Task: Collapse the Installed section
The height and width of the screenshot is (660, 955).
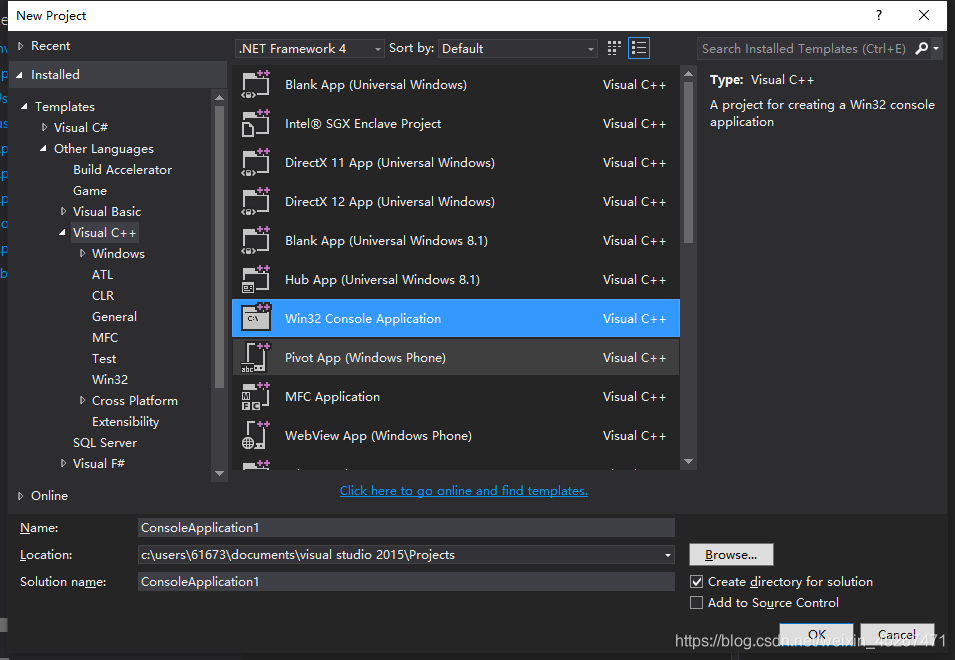Action: point(19,75)
